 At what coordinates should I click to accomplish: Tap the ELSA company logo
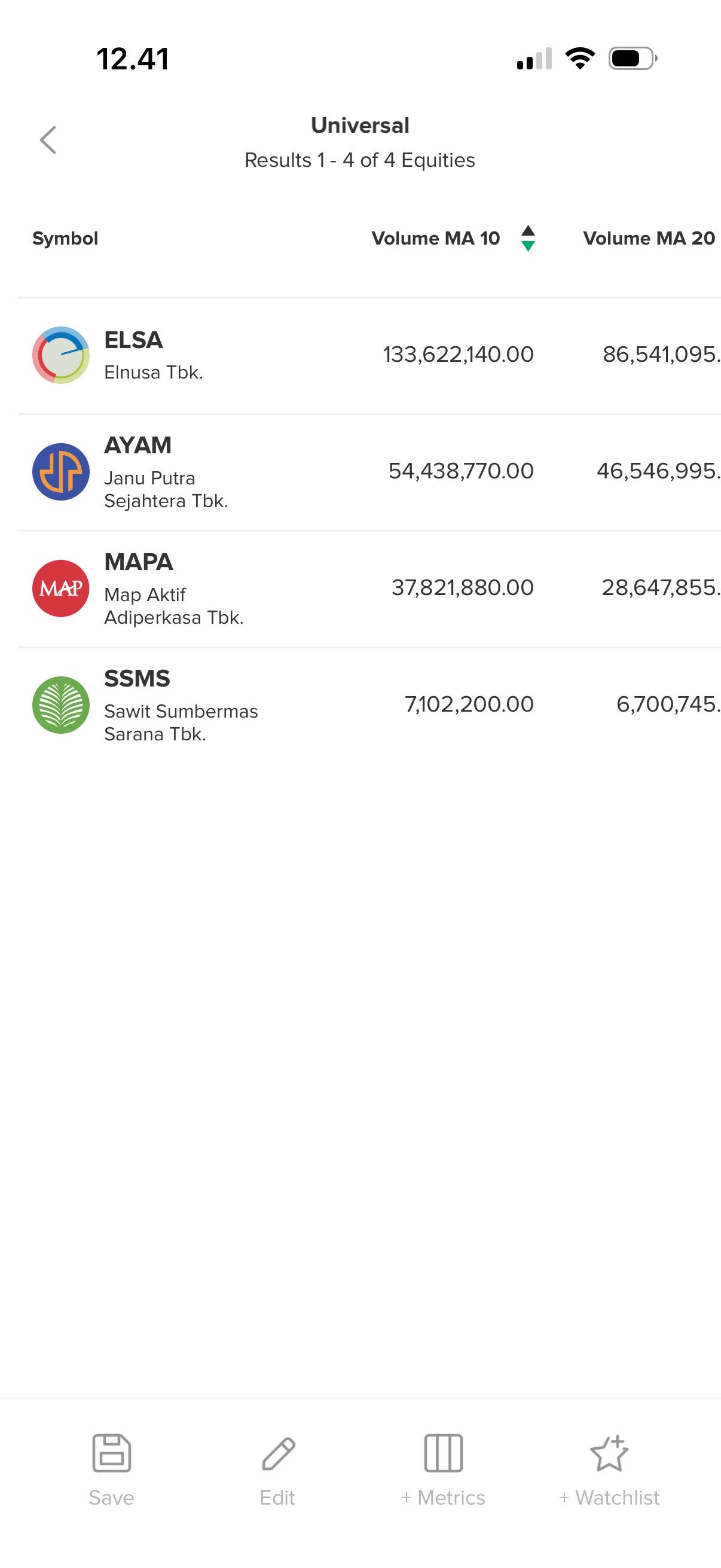point(61,355)
